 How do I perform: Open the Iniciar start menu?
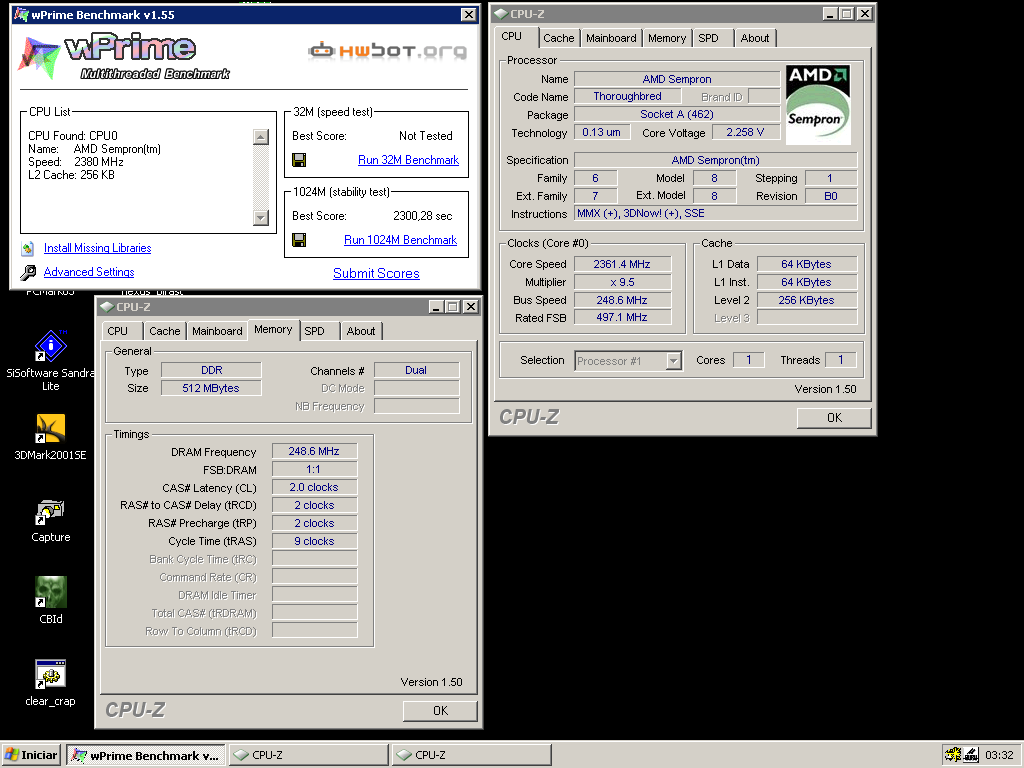tap(31, 755)
